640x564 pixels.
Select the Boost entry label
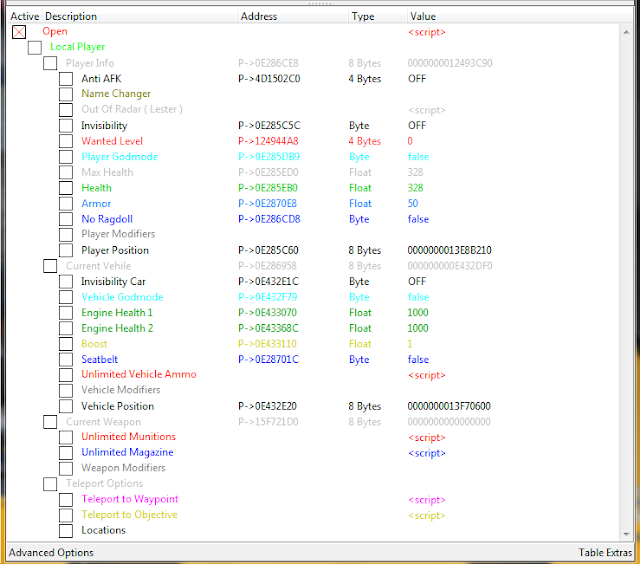[x=94, y=344]
